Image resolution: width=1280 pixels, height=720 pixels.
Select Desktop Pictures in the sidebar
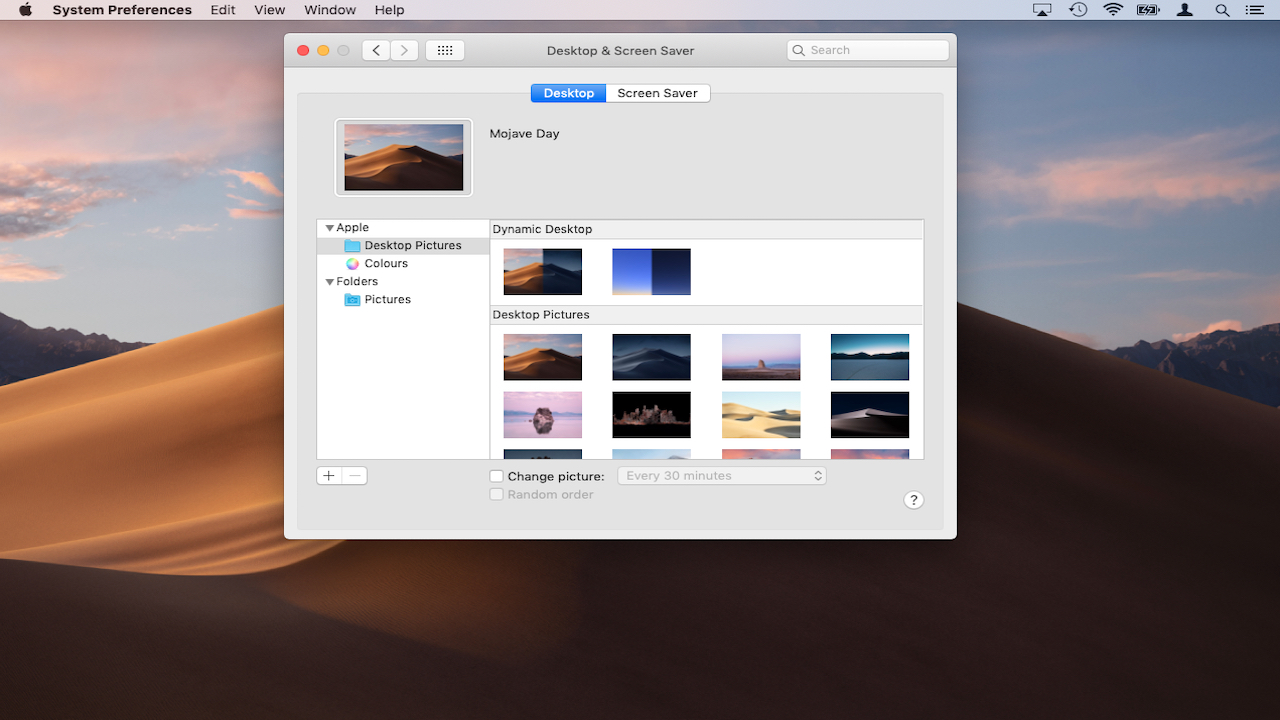(403, 246)
